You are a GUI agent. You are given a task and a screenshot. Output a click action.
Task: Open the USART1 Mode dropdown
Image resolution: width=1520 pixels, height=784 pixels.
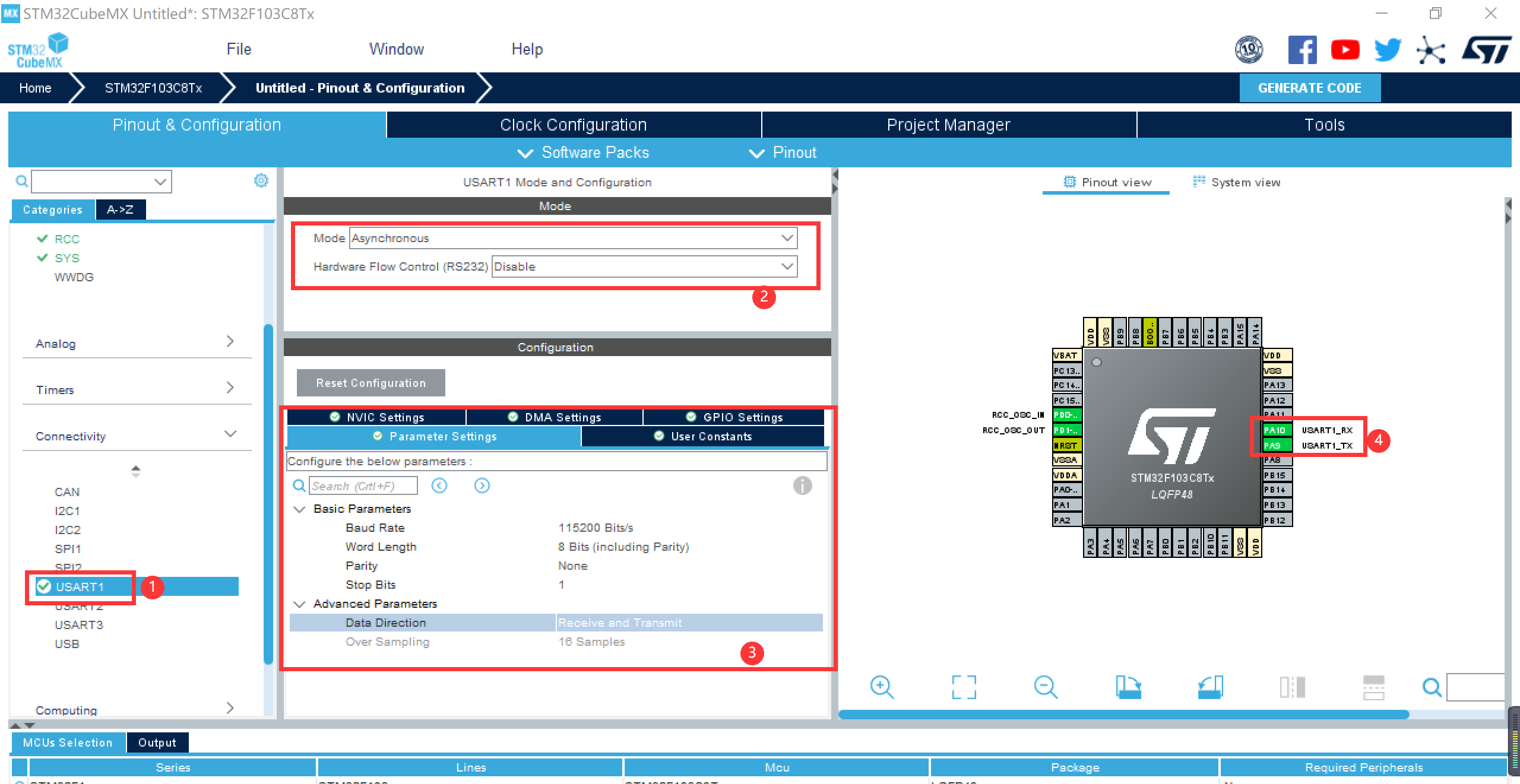[x=573, y=238]
